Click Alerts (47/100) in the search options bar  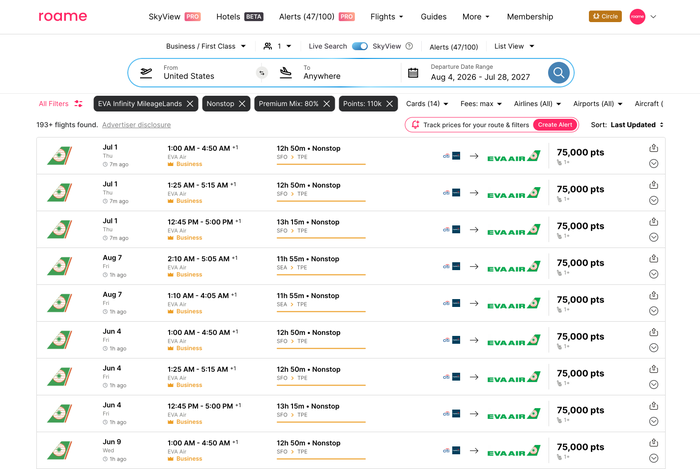454,46
